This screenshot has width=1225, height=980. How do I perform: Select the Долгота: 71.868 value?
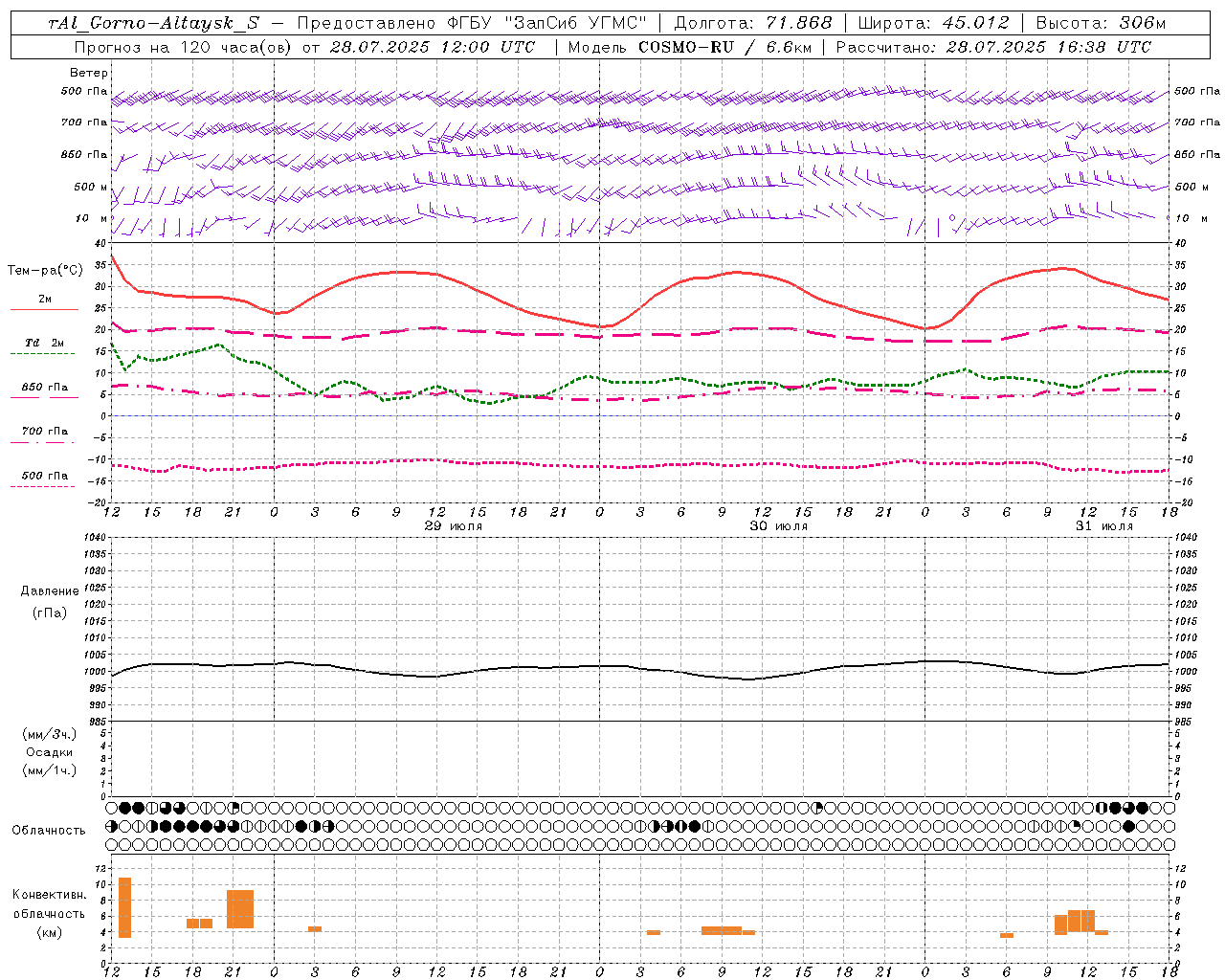753,23
